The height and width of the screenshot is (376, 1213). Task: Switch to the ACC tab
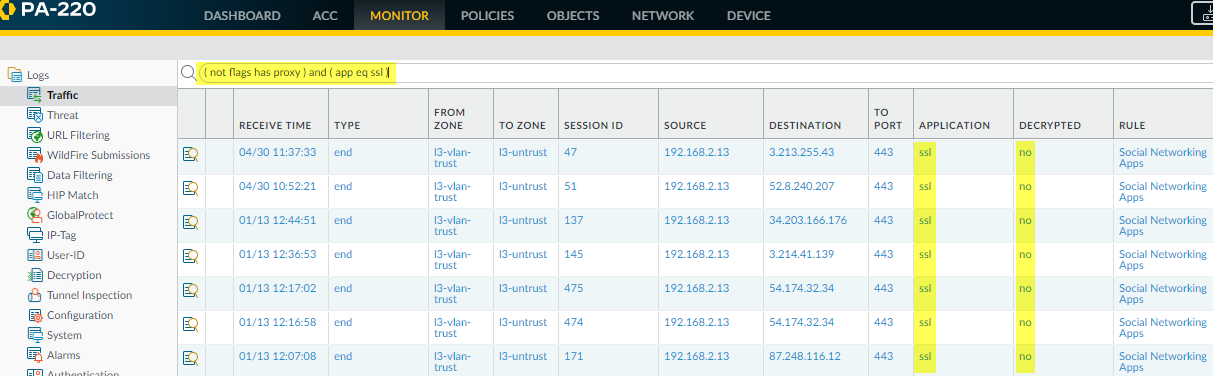[325, 16]
